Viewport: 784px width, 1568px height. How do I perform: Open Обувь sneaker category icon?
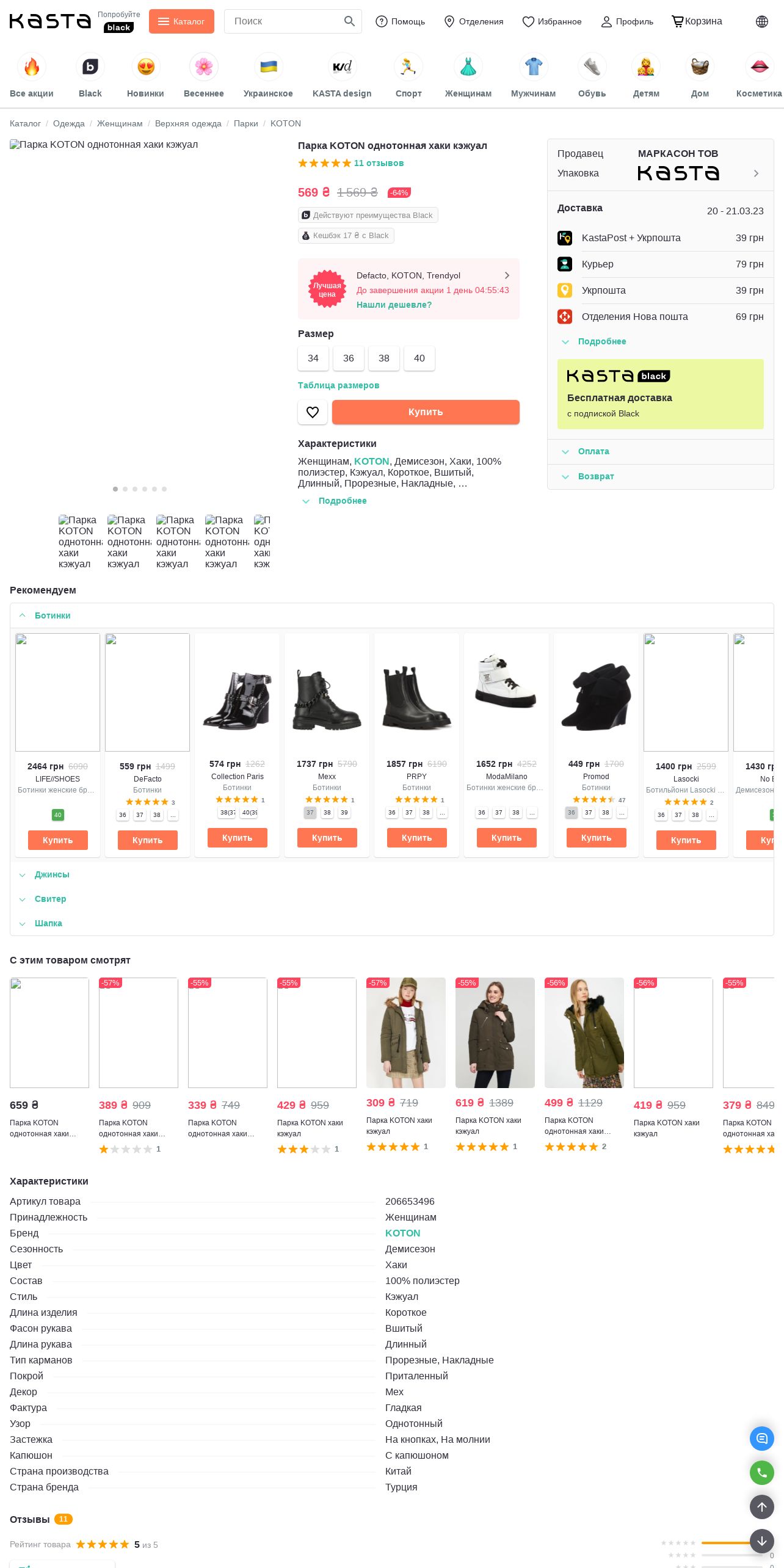click(x=592, y=67)
